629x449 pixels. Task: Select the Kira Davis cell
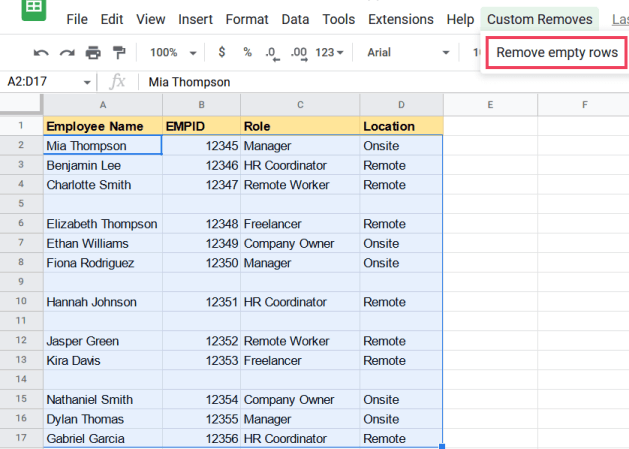point(103,360)
